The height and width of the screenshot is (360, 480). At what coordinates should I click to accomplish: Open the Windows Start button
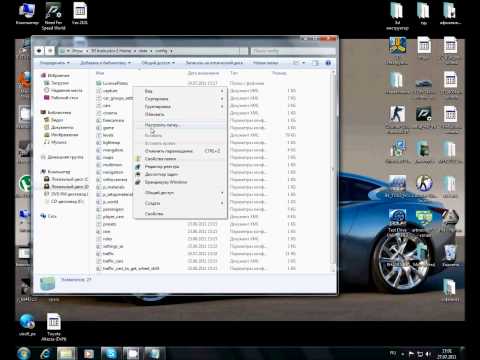click(23, 353)
